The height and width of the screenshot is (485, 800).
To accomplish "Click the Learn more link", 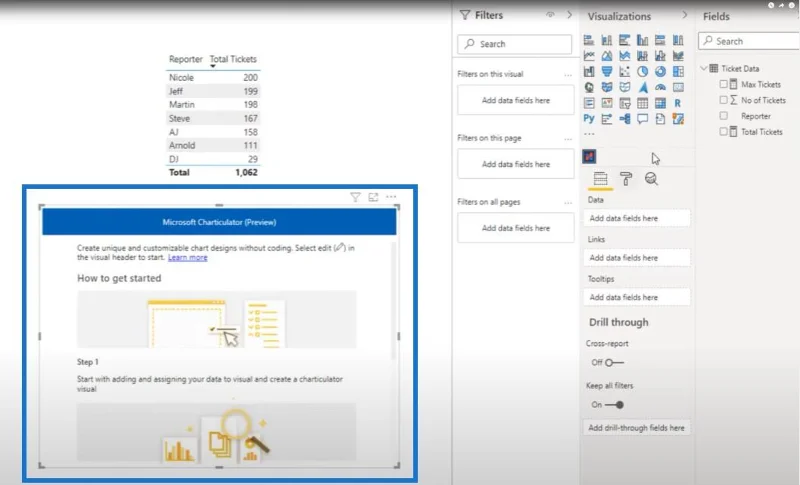I will point(188,258).
